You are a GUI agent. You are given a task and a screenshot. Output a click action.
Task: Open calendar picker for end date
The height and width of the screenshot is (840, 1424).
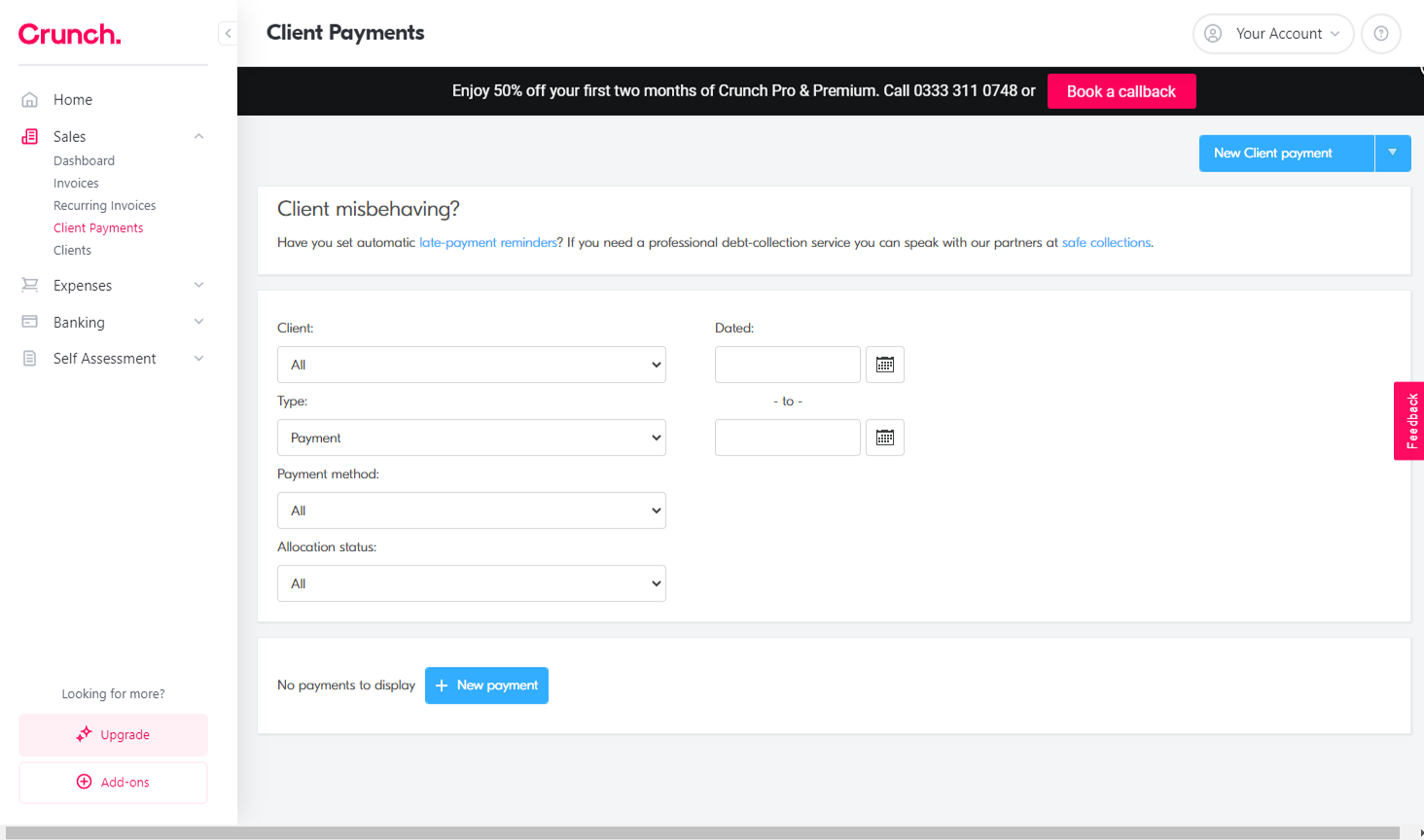pyautogui.click(x=884, y=437)
